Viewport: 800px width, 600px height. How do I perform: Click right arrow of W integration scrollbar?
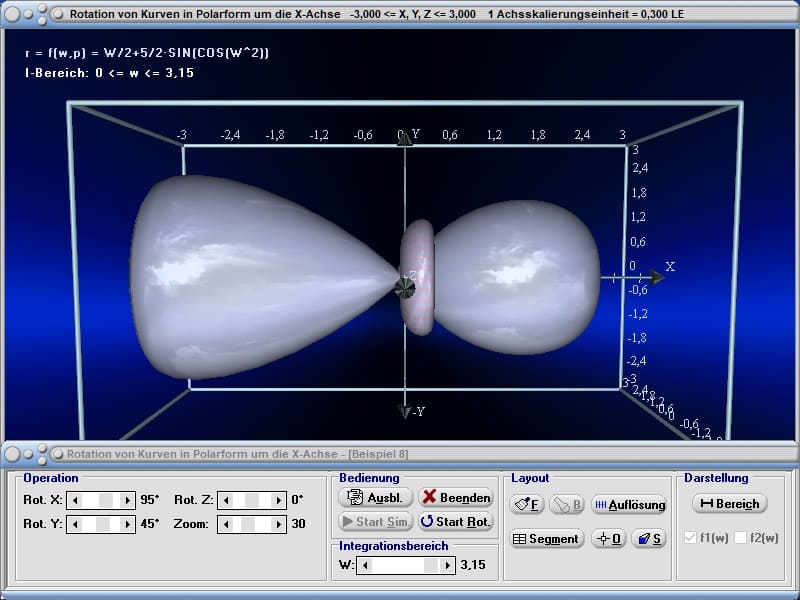(x=446, y=565)
